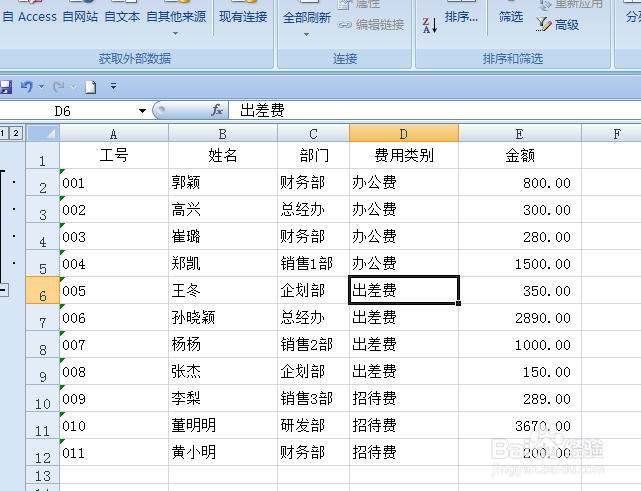The height and width of the screenshot is (491, 641).
Task: Select column F header
Action: (x=612, y=134)
